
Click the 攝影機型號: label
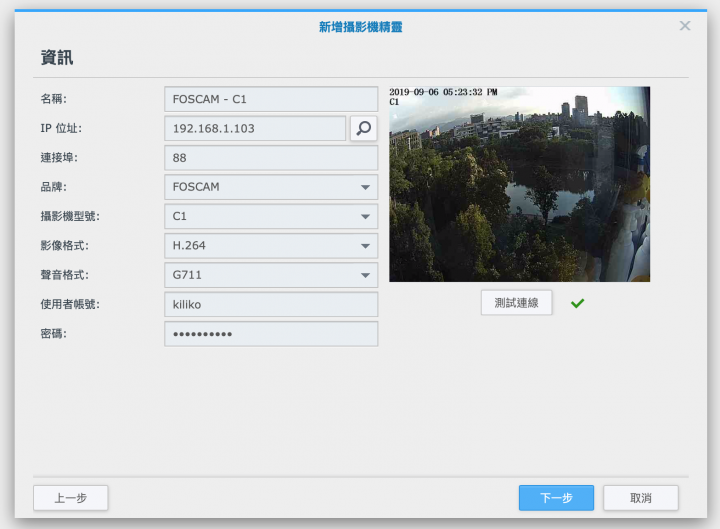70,216
